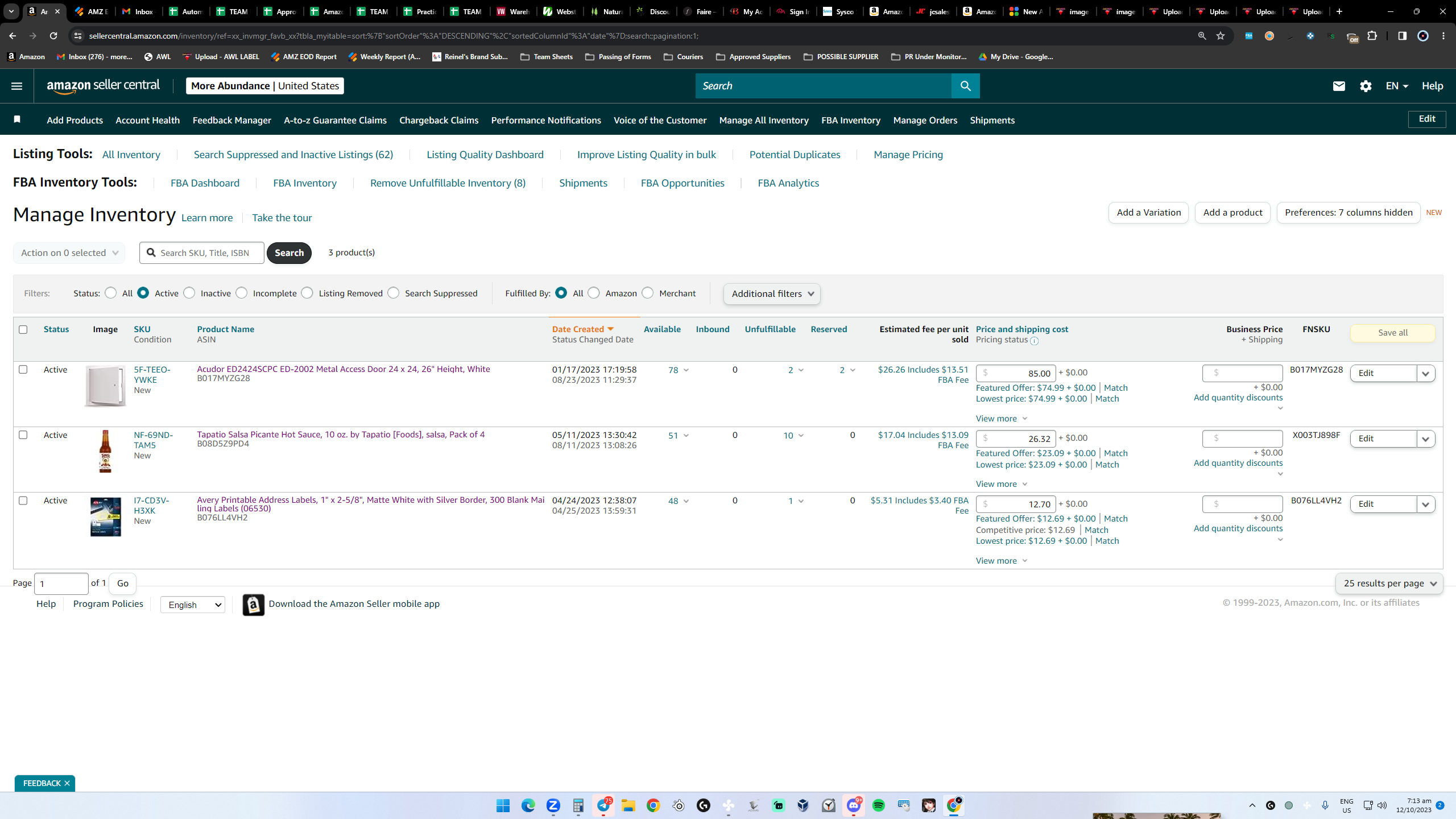Go back with the browser back arrow

point(13,36)
